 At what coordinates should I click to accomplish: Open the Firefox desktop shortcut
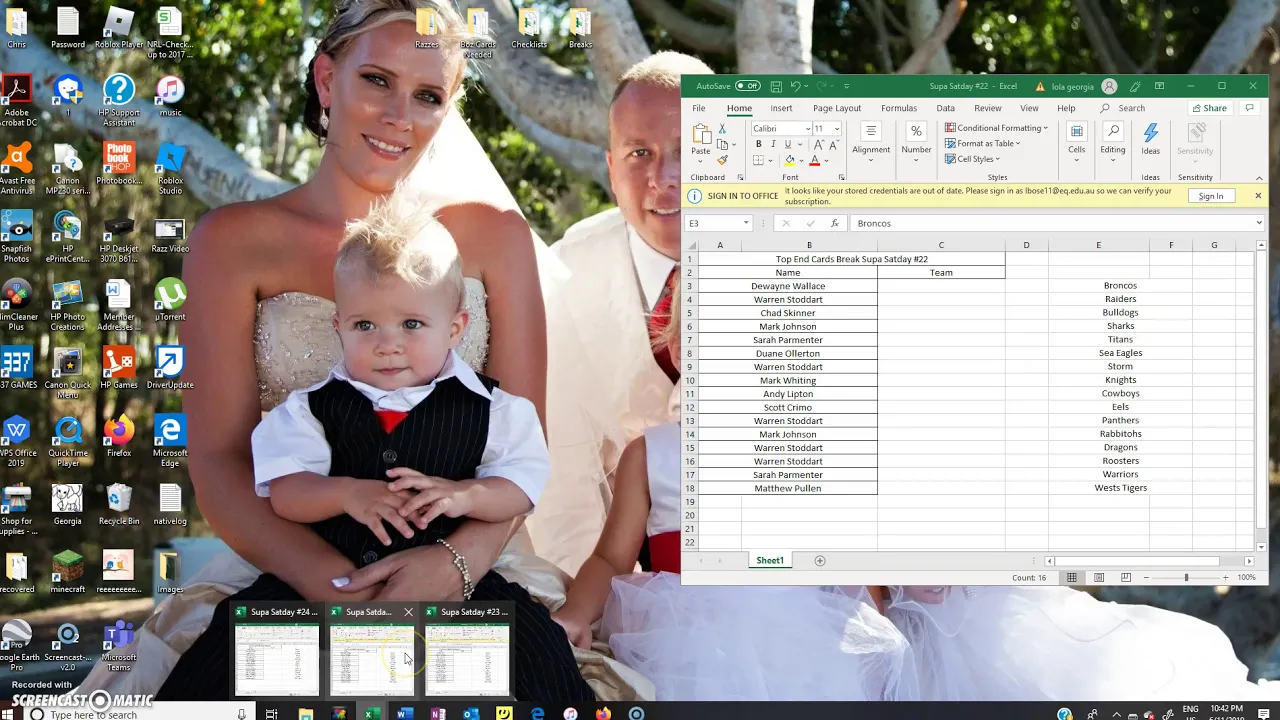pyautogui.click(x=119, y=438)
